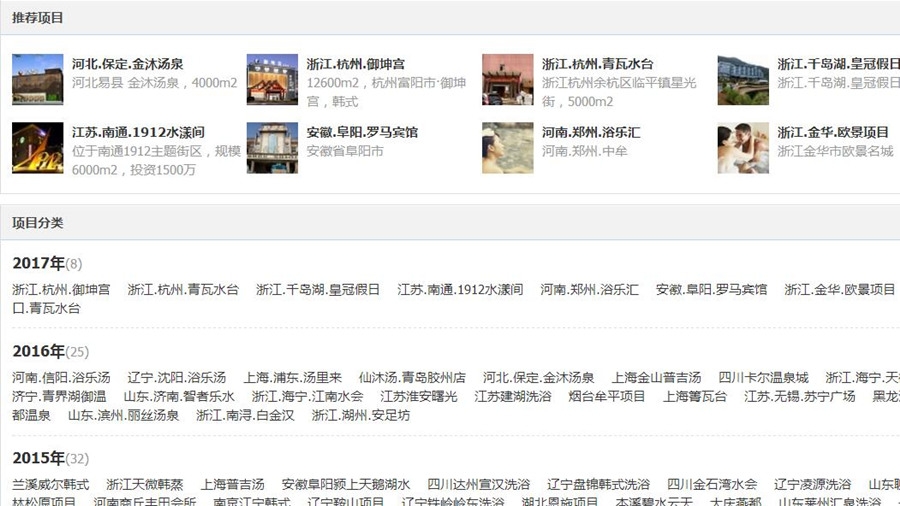Open 浙江.海宁.江南水会 project link
The height and width of the screenshot is (506, 900).
[x=307, y=396]
